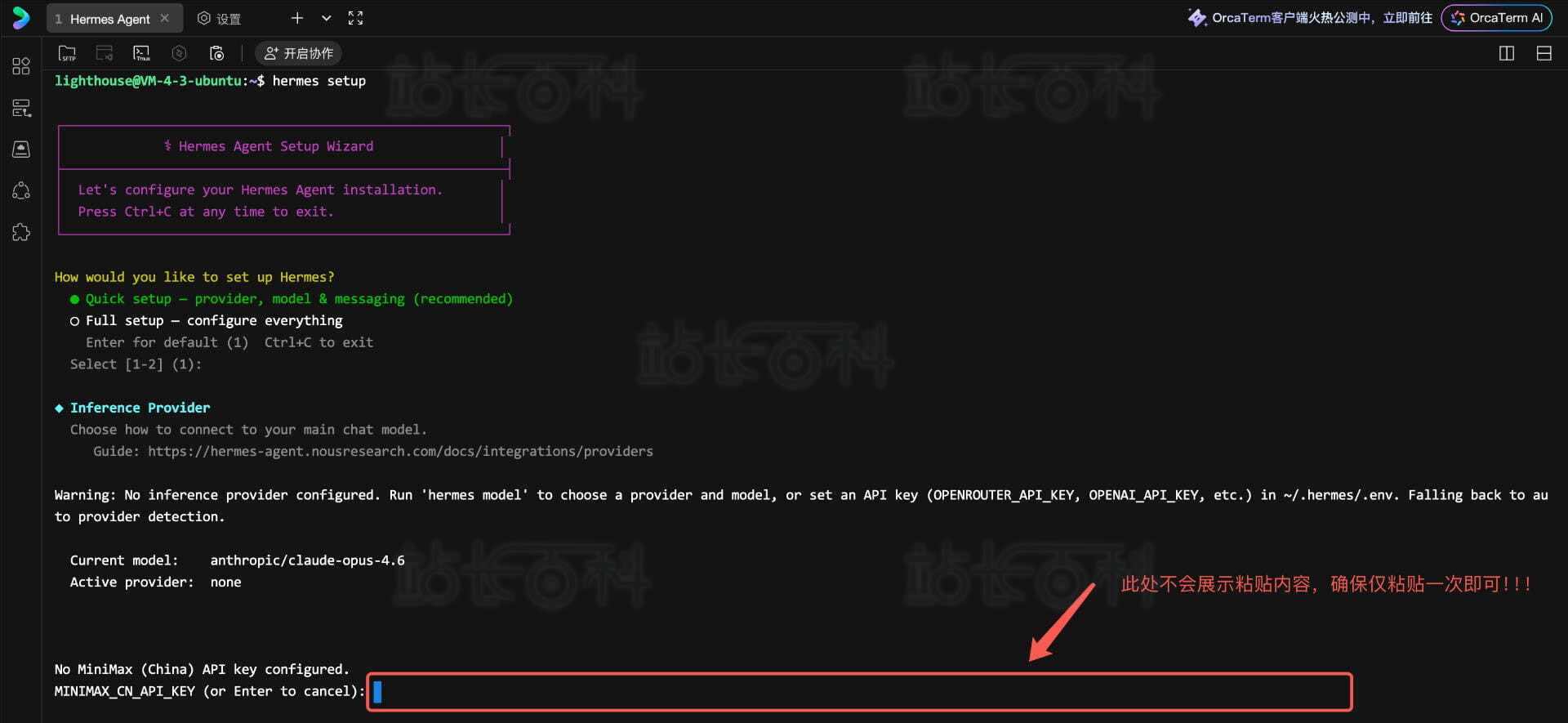Open the Hermes providers guide URL
Viewport: 1568px width, 723px height.
click(x=400, y=451)
